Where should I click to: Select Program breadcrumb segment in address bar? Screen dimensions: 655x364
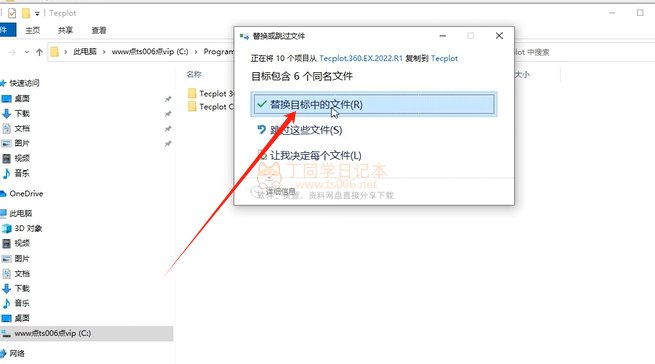pyautogui.click(x=218, y=52)
